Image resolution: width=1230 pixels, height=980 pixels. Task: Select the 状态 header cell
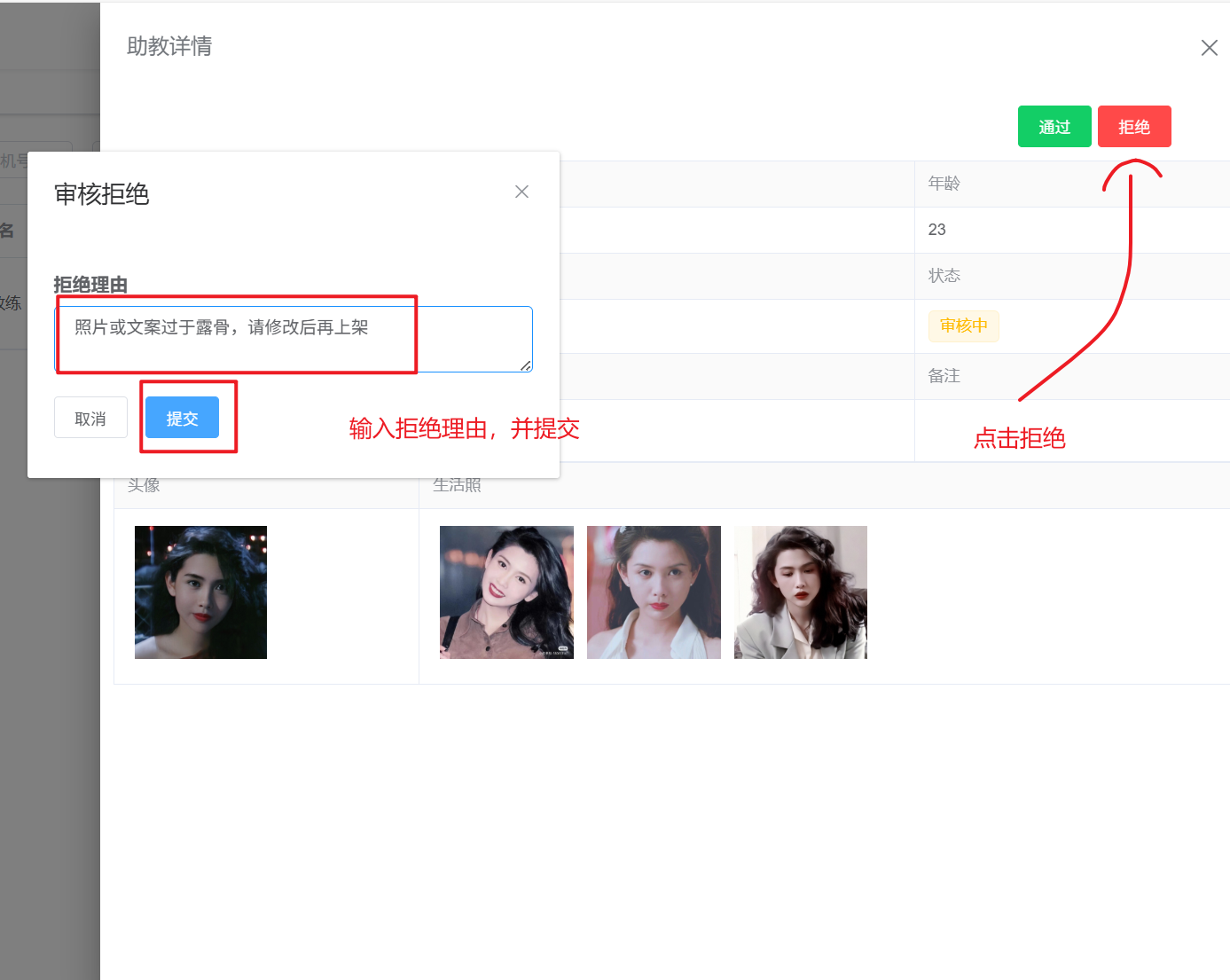coord(944,276)
